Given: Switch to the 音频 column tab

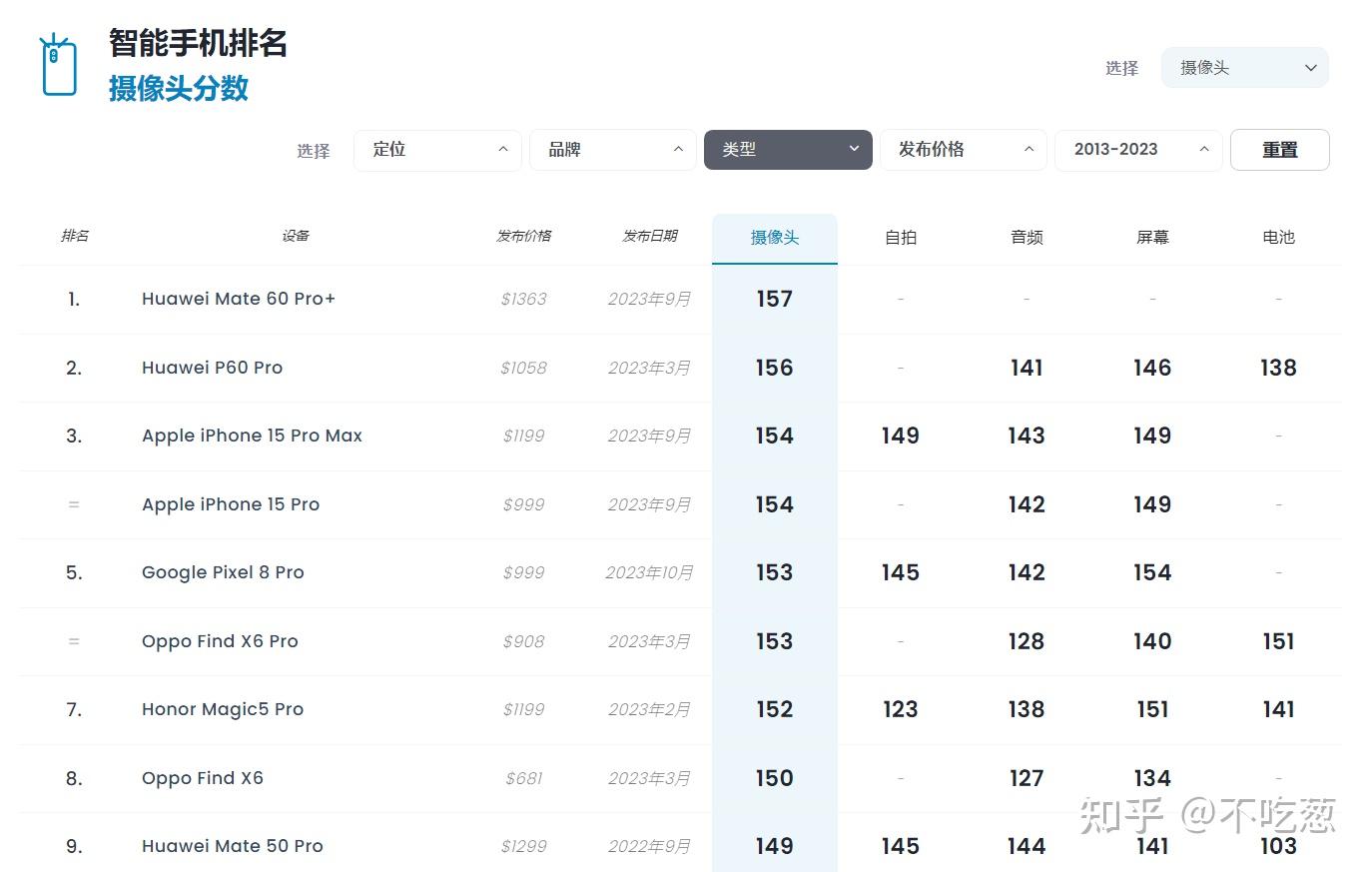Looking at the screenshot, I should (x=1027, y=238).
